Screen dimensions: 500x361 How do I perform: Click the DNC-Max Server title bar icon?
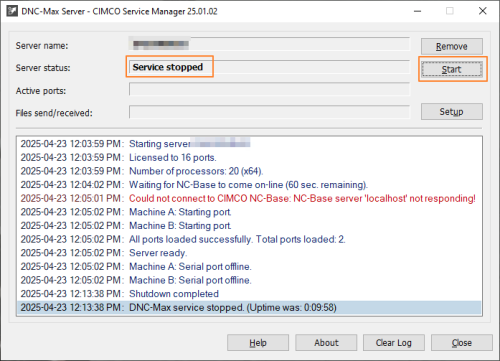click(12, 11)
